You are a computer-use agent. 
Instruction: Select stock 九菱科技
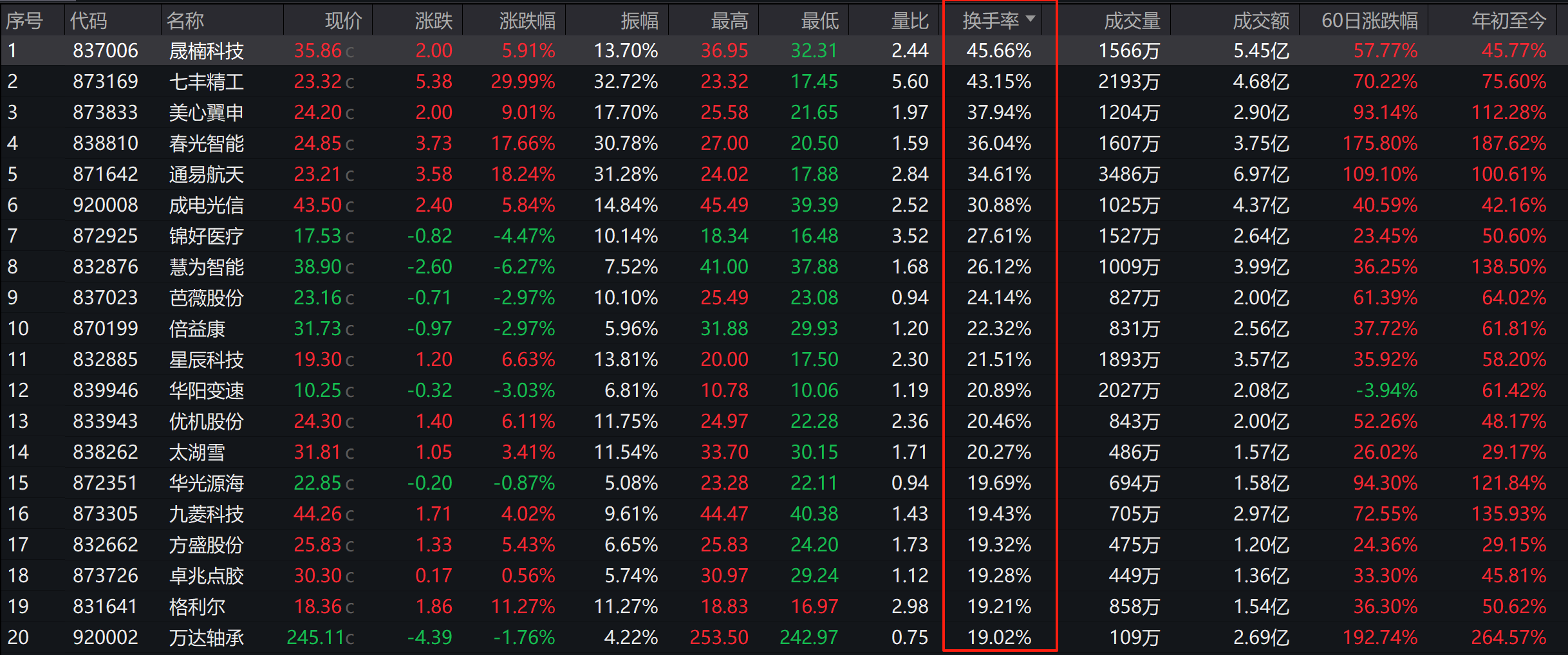point(206,514)
